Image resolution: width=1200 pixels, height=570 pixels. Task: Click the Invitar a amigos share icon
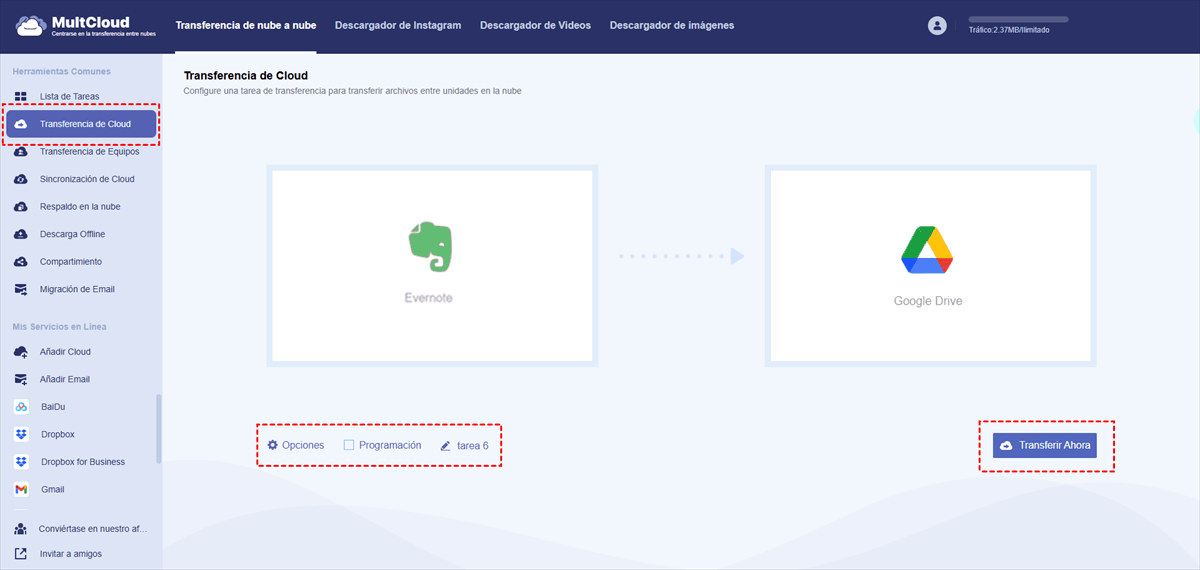20,553
